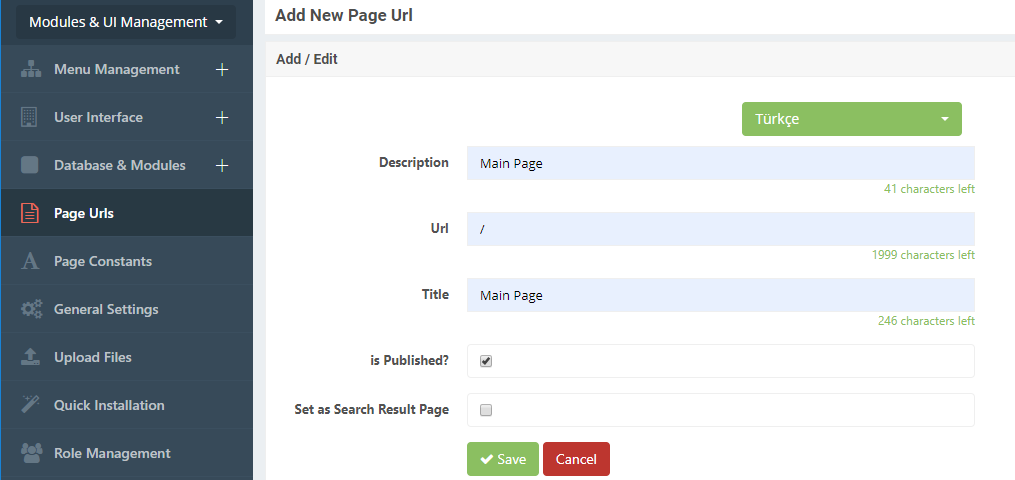This screenshot has height=480, width=1015.
Task: Open the Türkçe language dropdown
Action: click(851, 119)
